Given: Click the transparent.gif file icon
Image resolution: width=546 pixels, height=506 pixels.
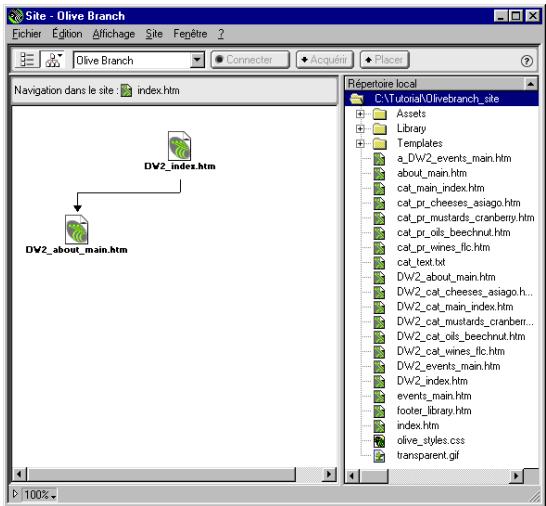Looking at the screenshot, I should (x=379, y=456).
